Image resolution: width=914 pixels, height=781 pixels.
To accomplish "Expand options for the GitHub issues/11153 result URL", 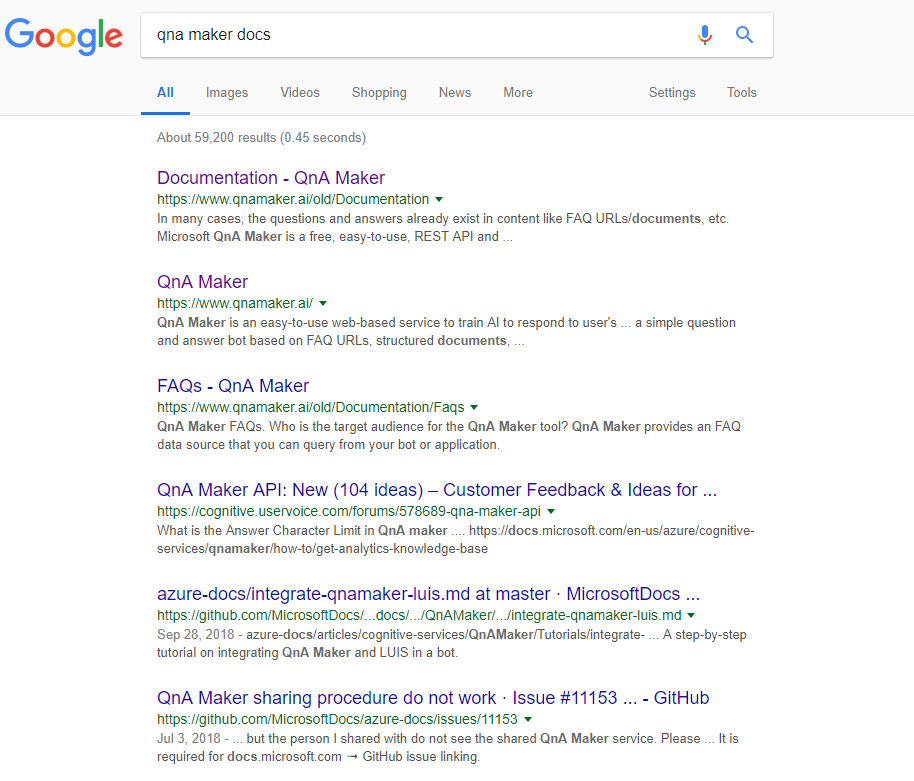I will pos(528,719).
